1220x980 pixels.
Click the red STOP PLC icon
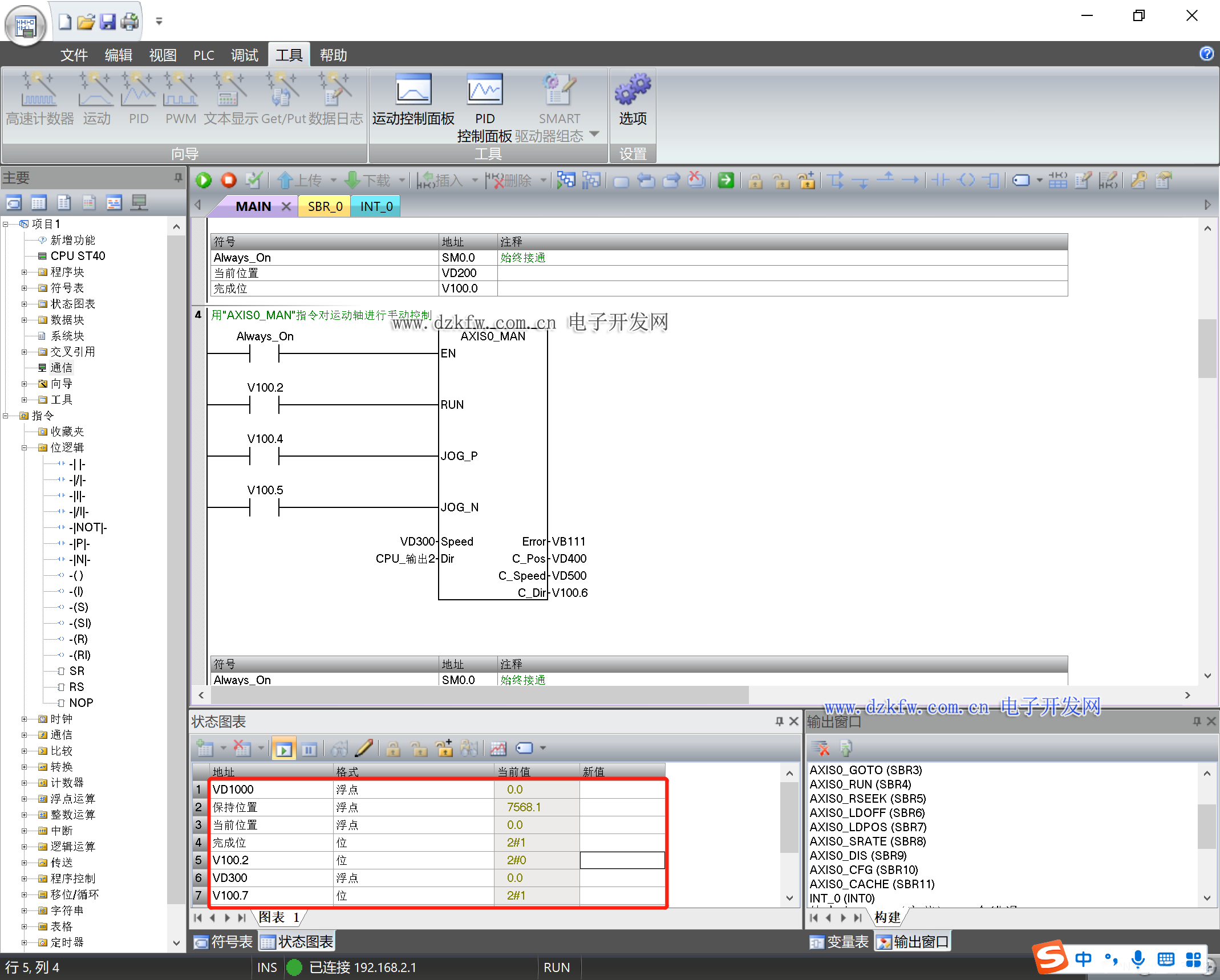point(229,181)
